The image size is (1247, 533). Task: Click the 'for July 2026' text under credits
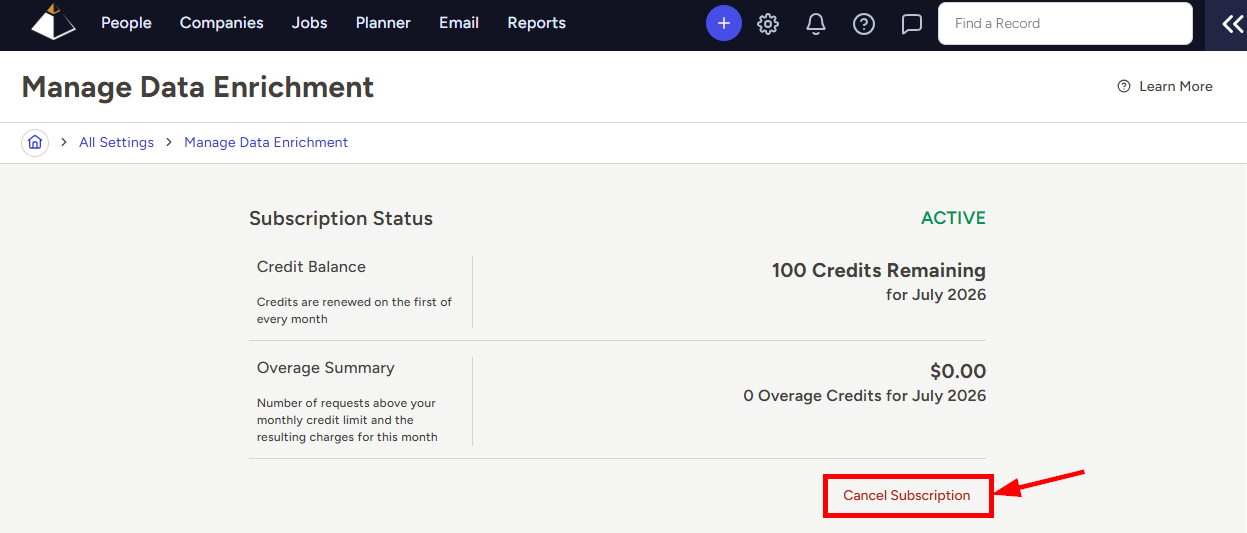[x=936, y=295]
